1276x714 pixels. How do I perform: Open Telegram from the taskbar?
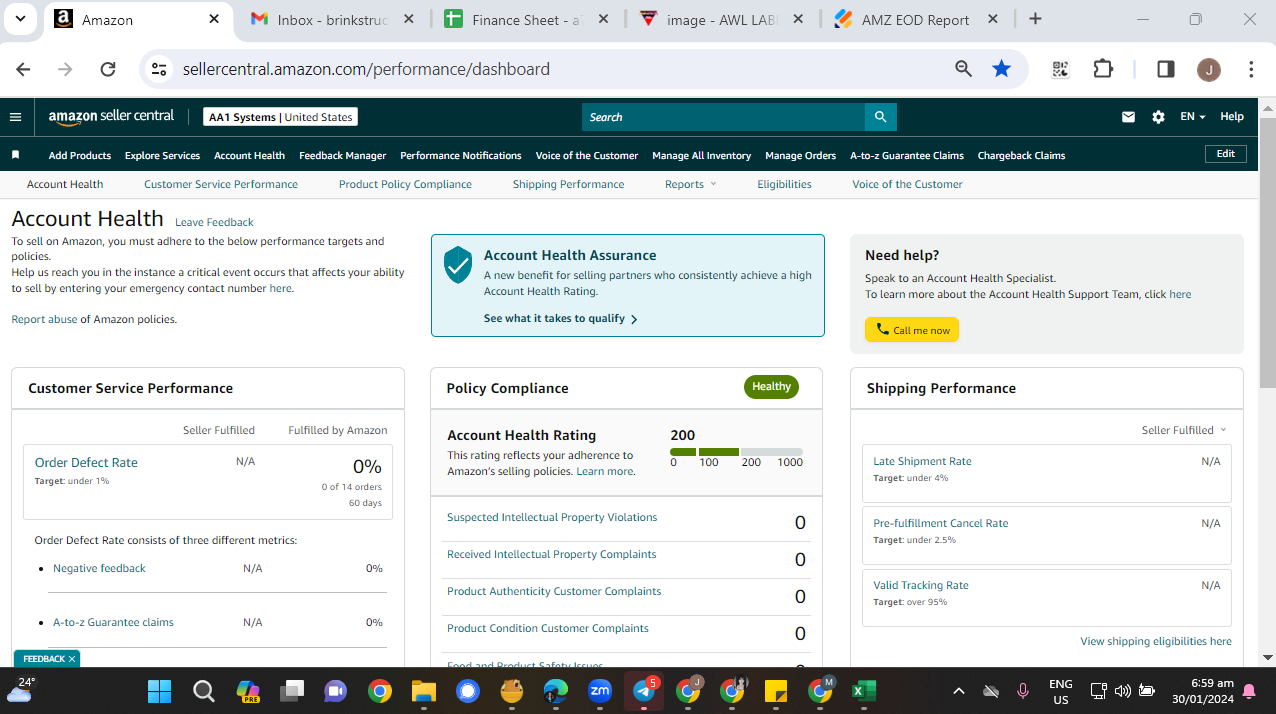644,691
